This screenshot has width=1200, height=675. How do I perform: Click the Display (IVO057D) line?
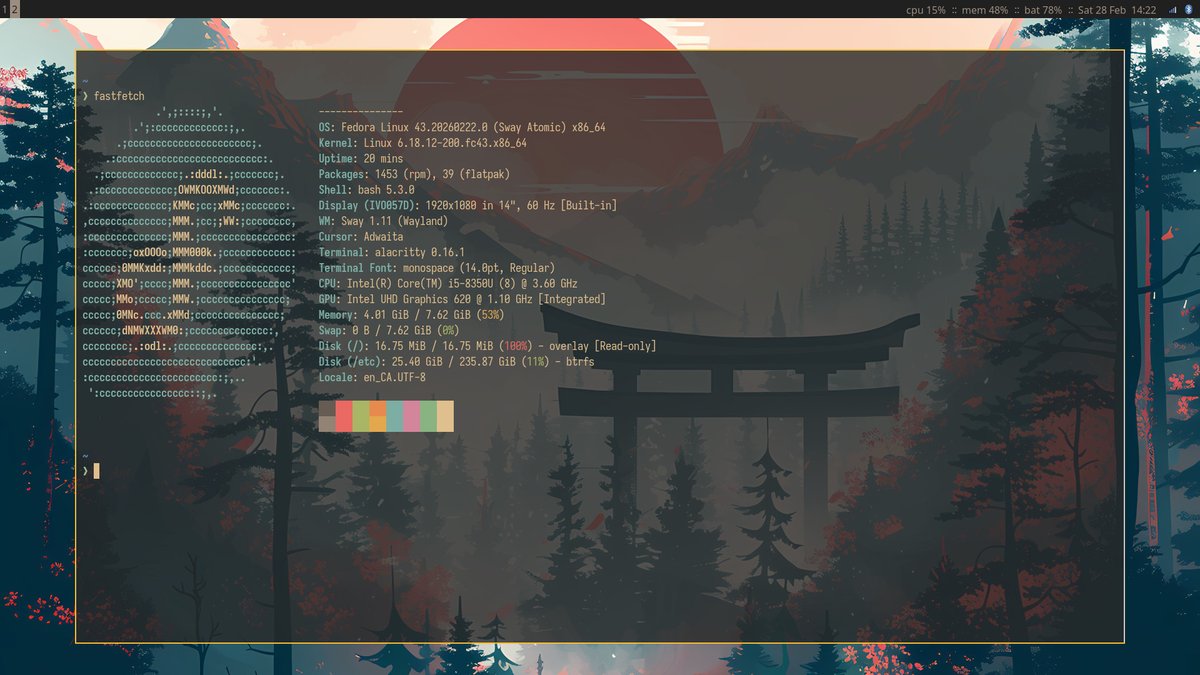point(468,205)
